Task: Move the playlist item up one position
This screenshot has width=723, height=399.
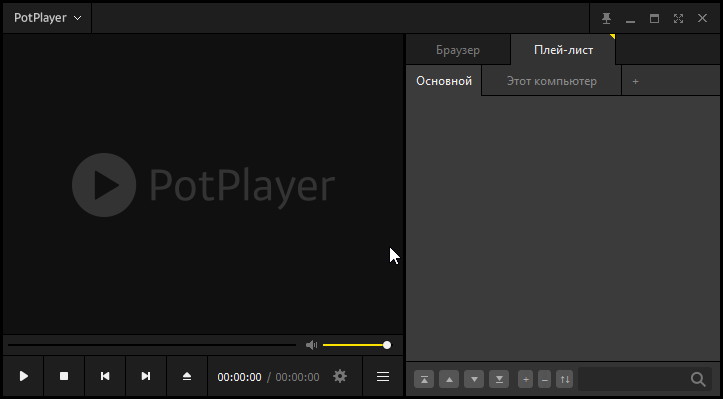Action: tap(449, 380)
